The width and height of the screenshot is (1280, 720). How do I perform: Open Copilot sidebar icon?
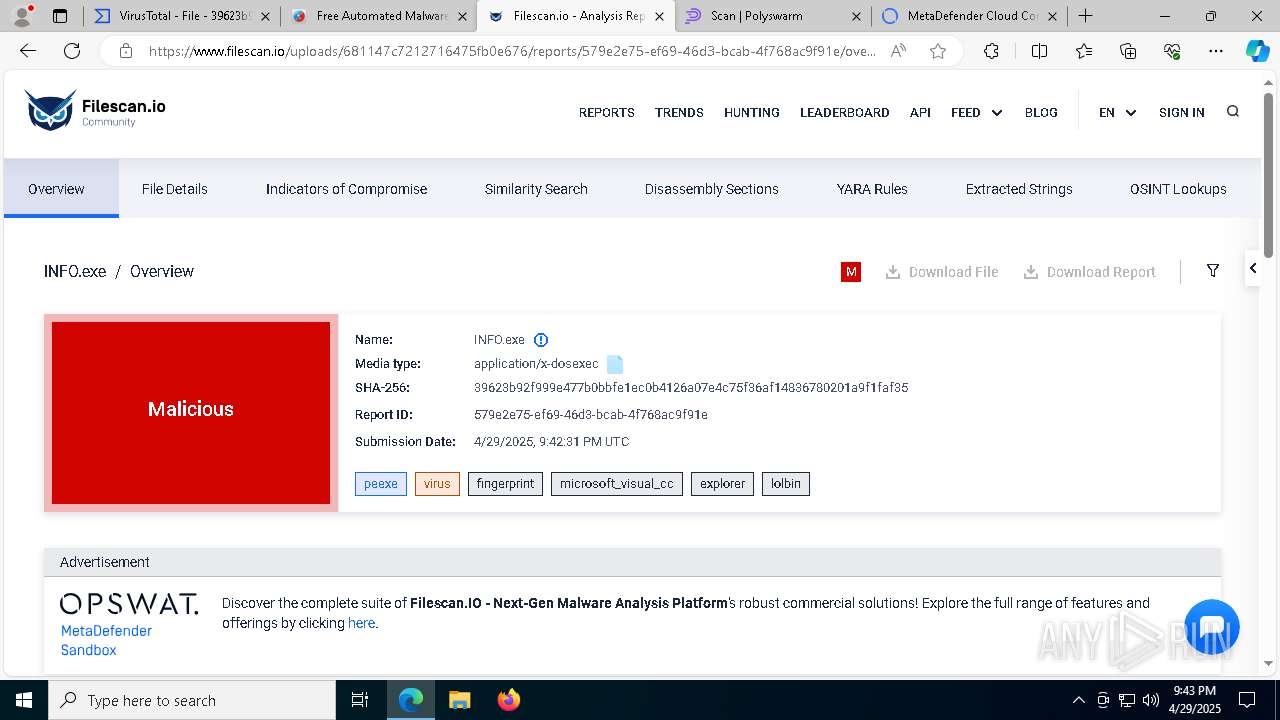(x=1257, y=51)
